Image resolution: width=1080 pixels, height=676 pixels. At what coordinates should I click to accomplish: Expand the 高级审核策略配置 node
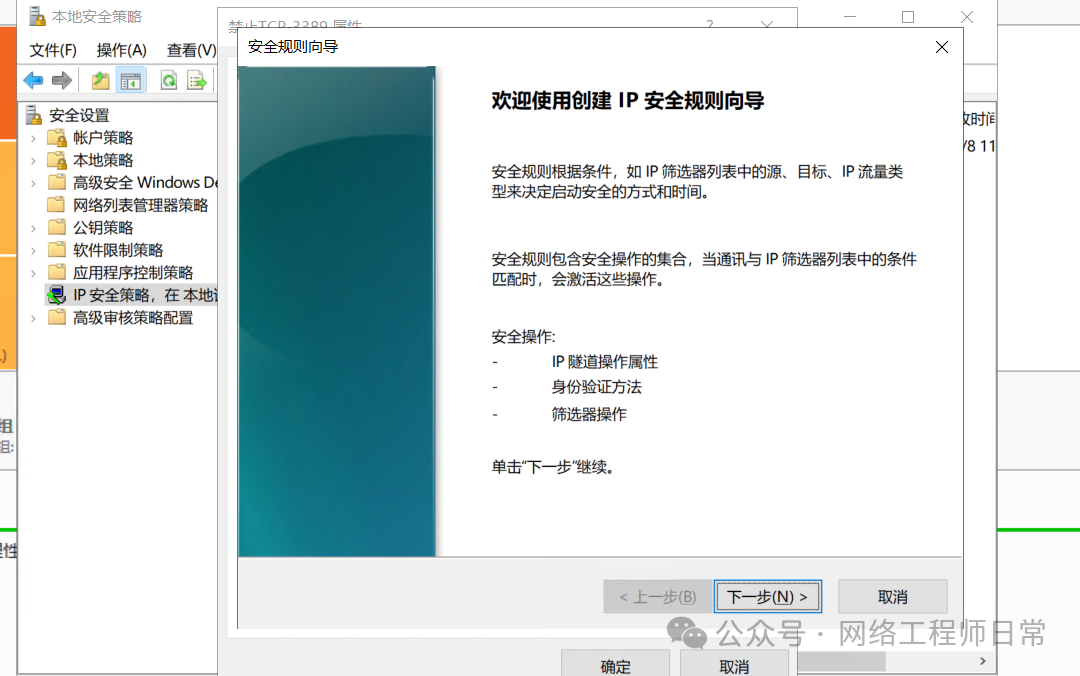[x=33, y=318]
